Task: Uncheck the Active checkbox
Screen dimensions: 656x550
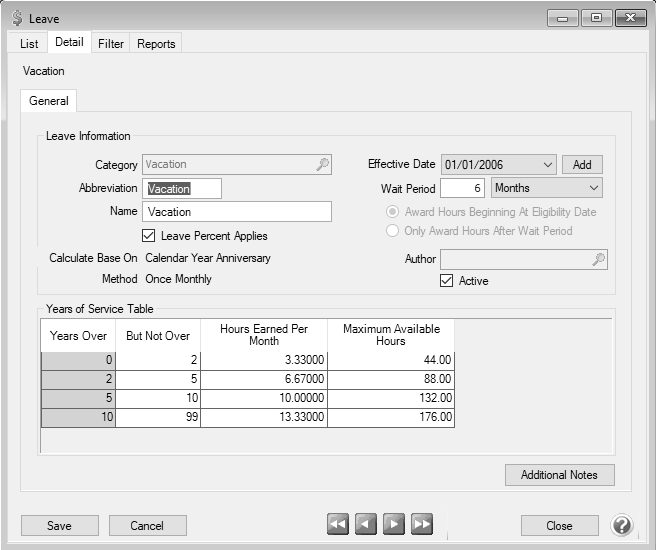Action: pyautogui.click(x=446, y=280)
